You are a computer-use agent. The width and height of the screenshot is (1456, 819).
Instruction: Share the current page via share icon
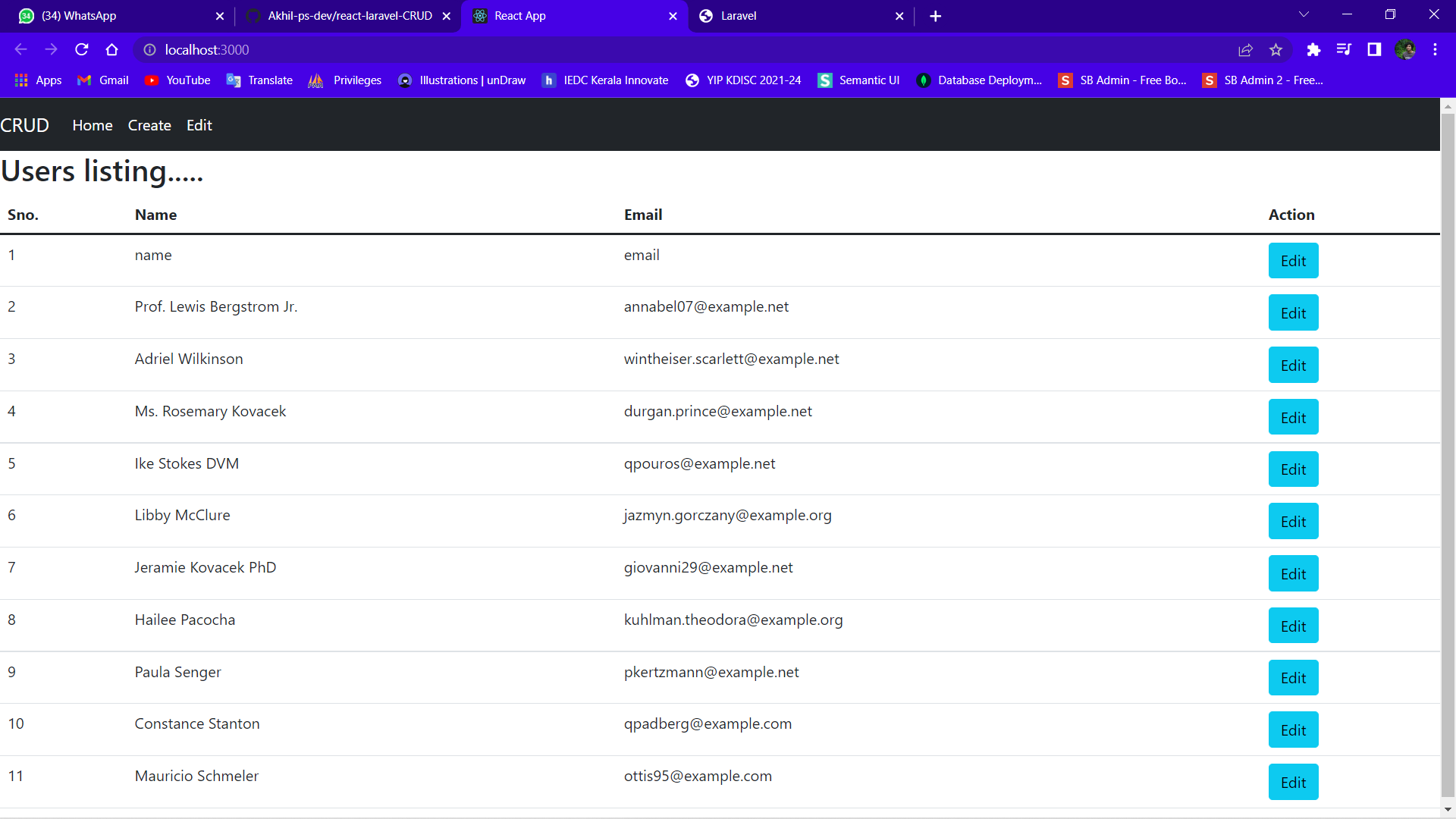(1246, 49)
